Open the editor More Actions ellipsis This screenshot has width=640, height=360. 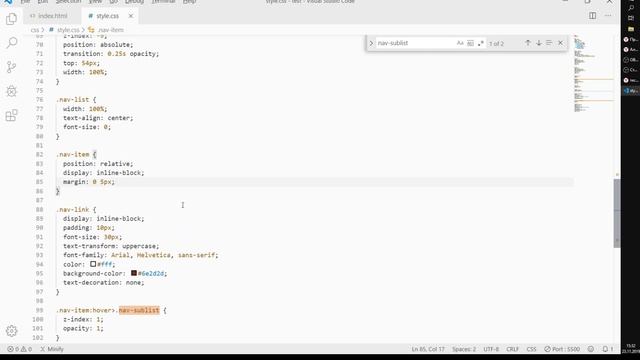[x=608, y=16]
